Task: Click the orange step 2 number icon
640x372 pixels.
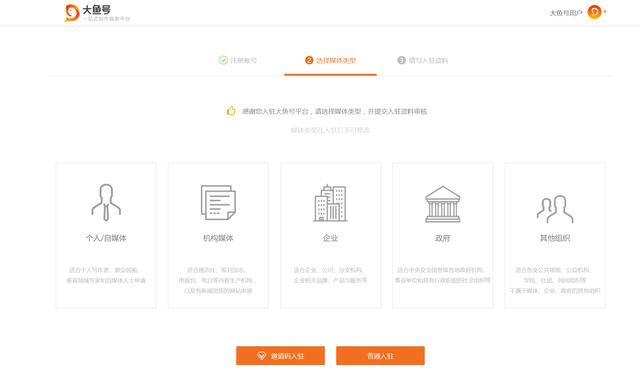Action: (x=309, y=60)
